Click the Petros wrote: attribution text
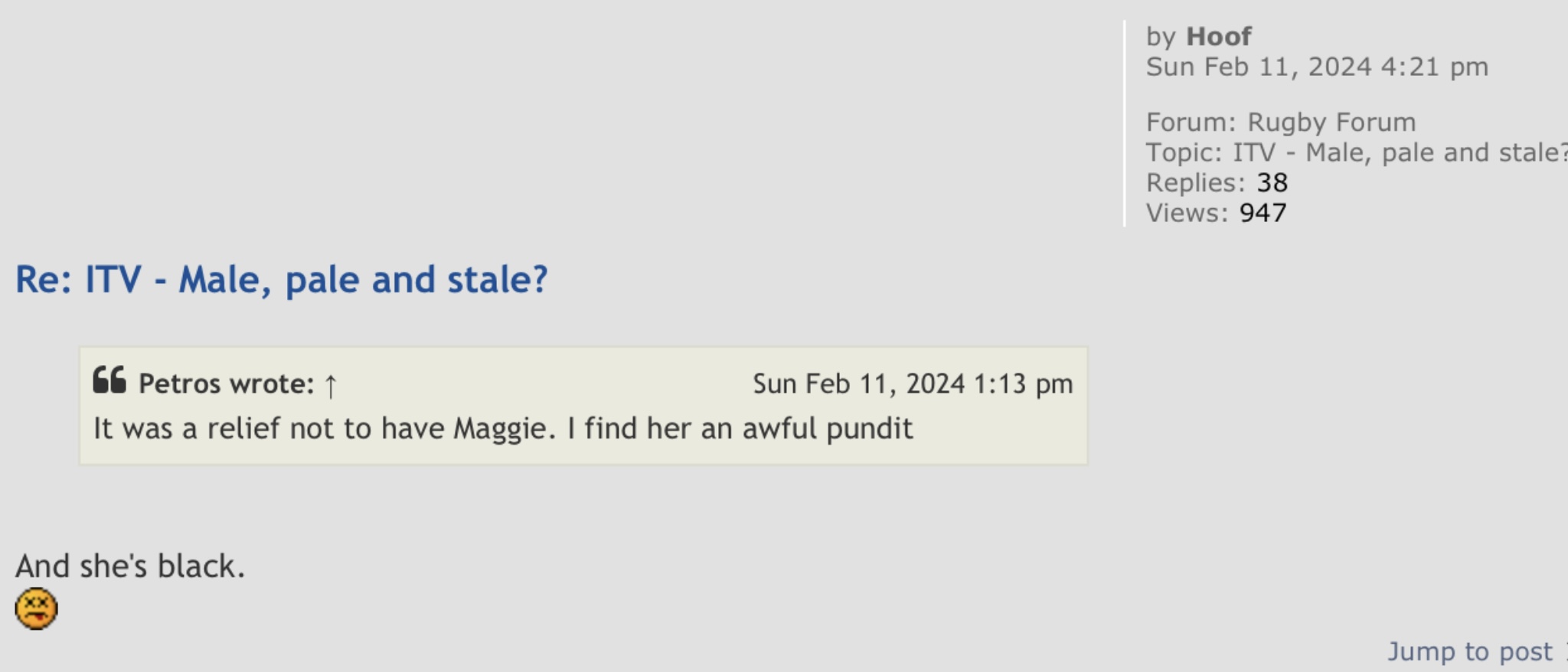The image size is (1568, 672). pyautogui.click(x=227, y=383)
